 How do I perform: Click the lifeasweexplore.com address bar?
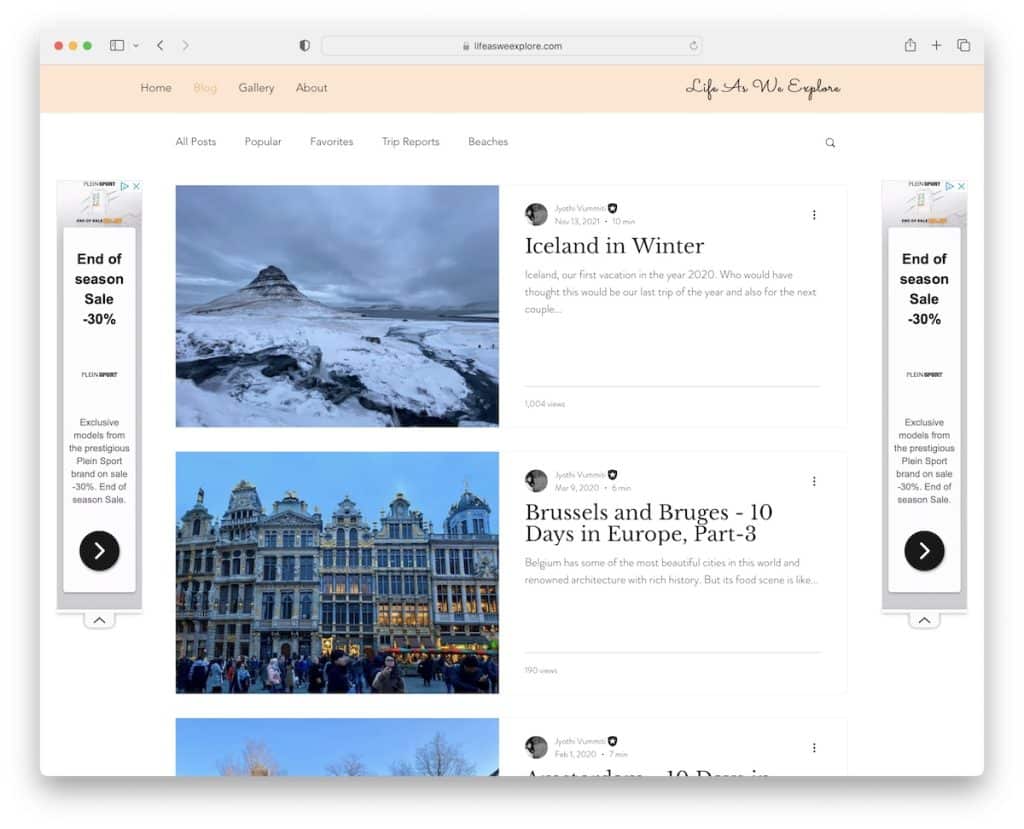point(511,46)
